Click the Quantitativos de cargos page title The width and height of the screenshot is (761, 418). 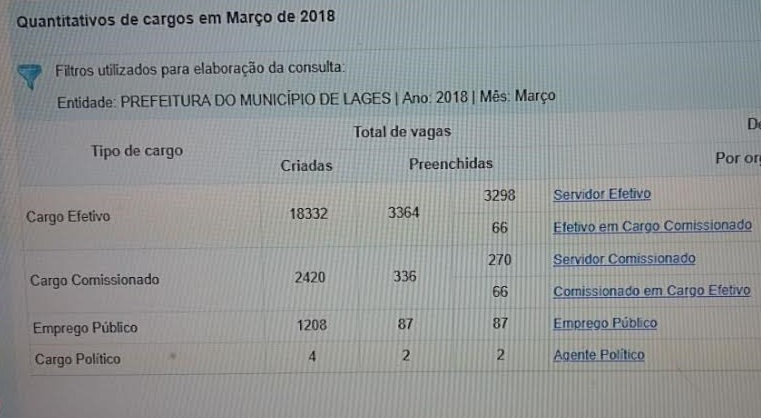coord(177,18)
